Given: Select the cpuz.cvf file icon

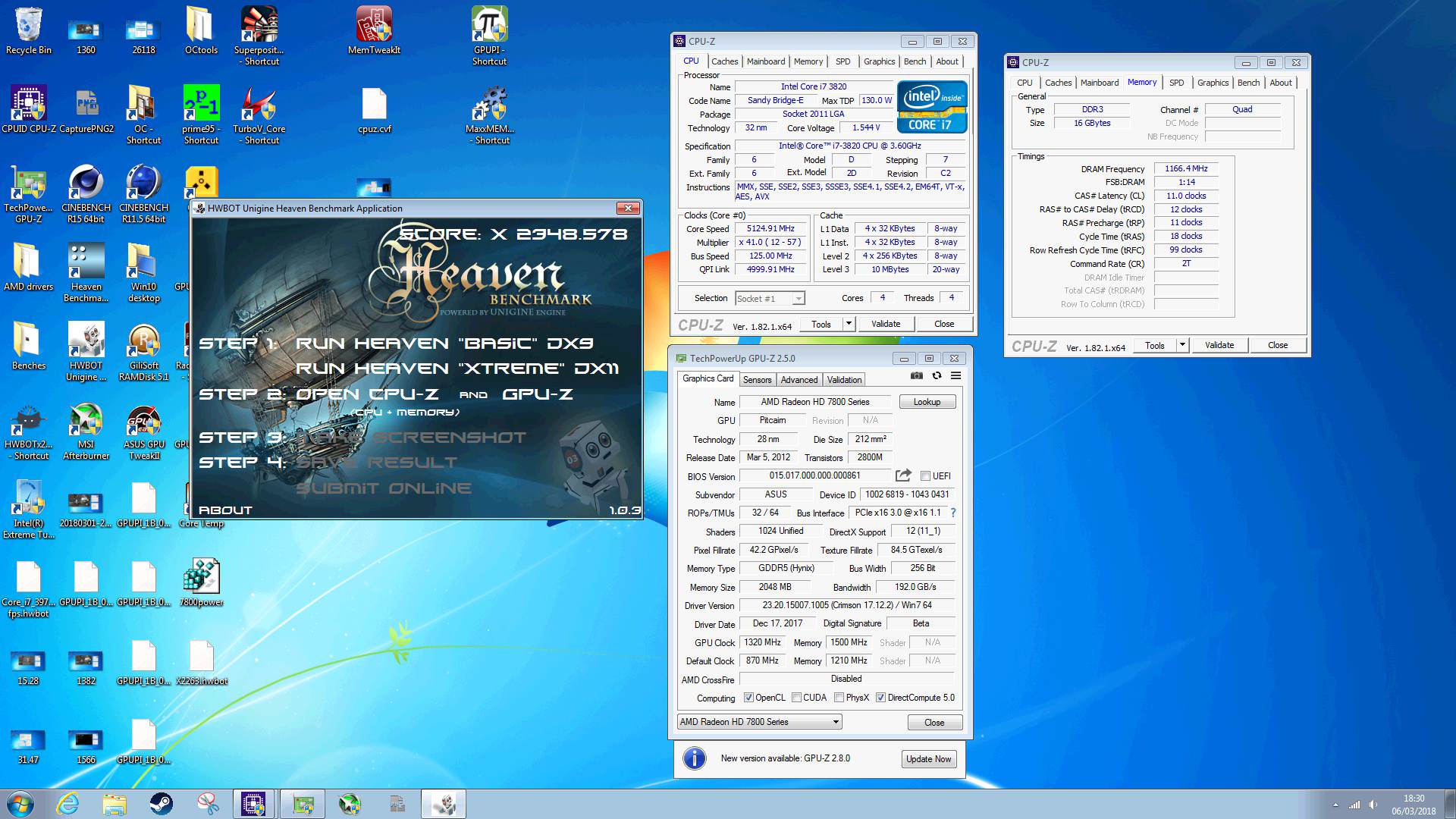Looking at the screenshot, I should pos(374,110).
